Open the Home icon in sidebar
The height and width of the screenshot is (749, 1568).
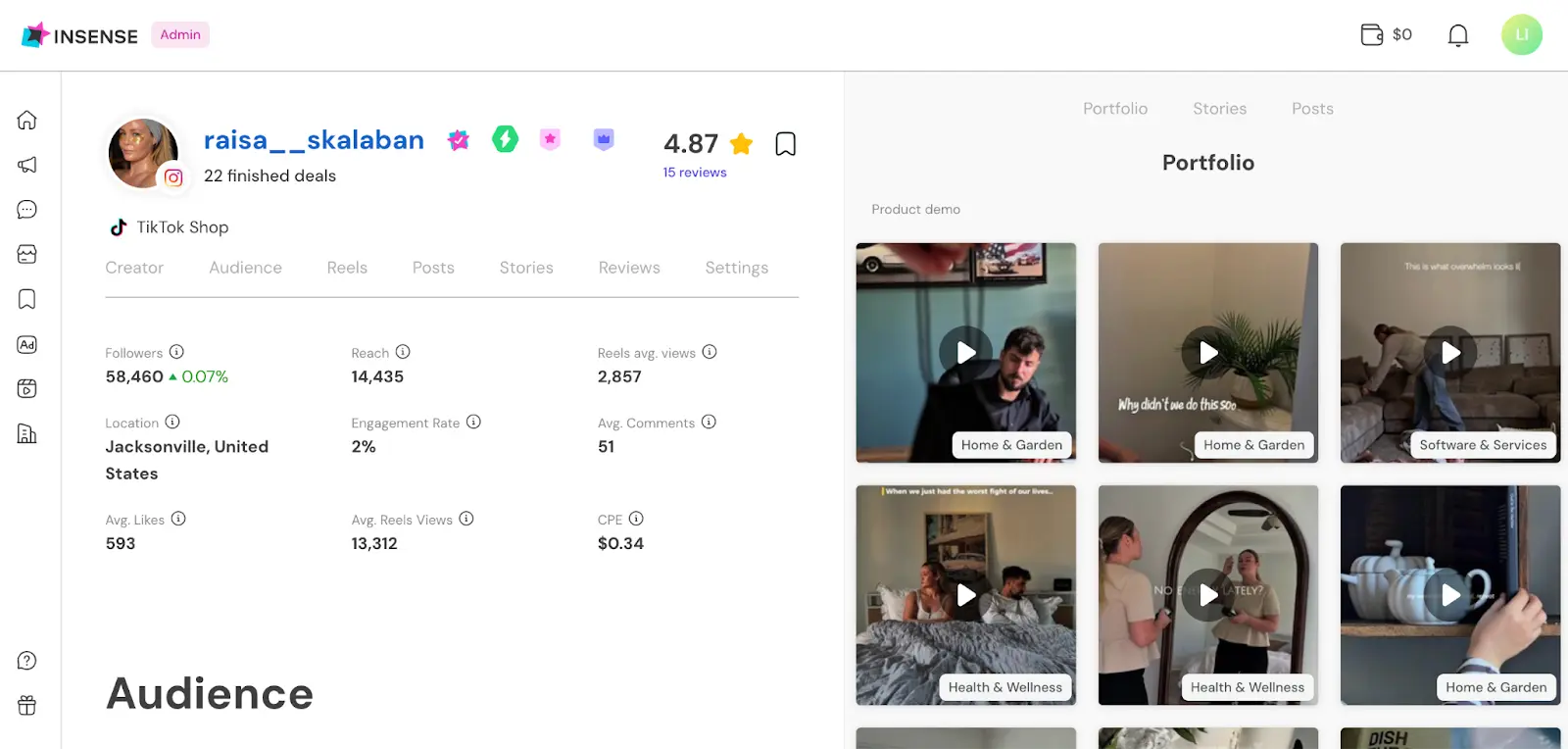point(27,120)
